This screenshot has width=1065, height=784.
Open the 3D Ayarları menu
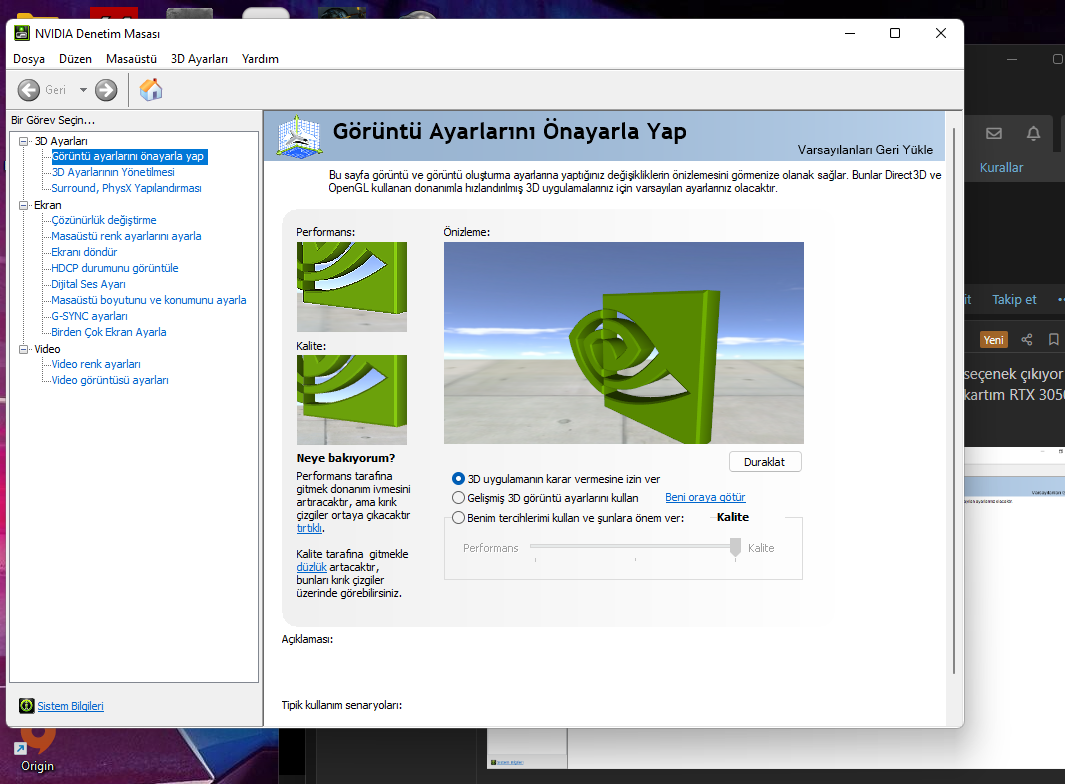(199, 59)
